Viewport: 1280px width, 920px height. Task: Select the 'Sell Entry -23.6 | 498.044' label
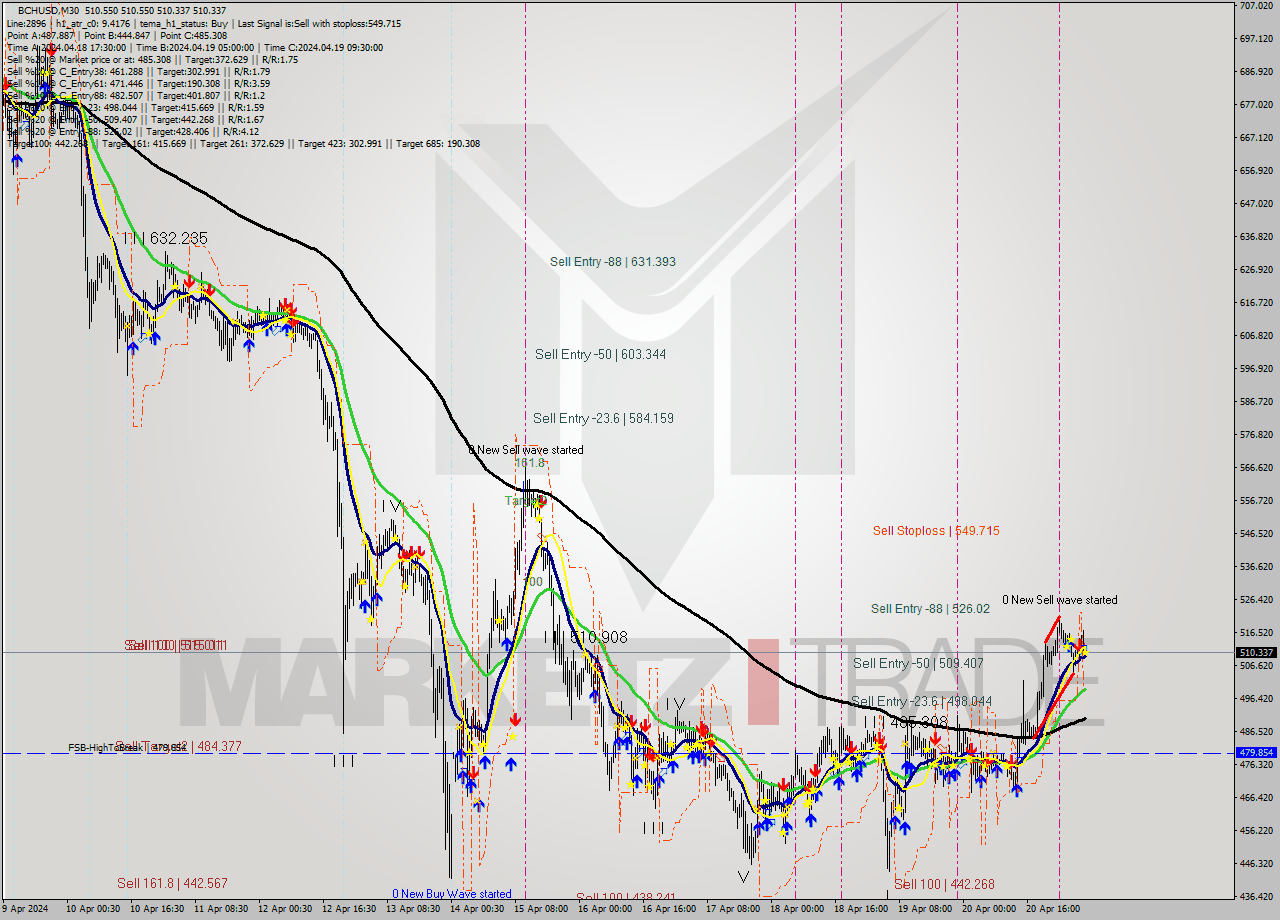921,701
